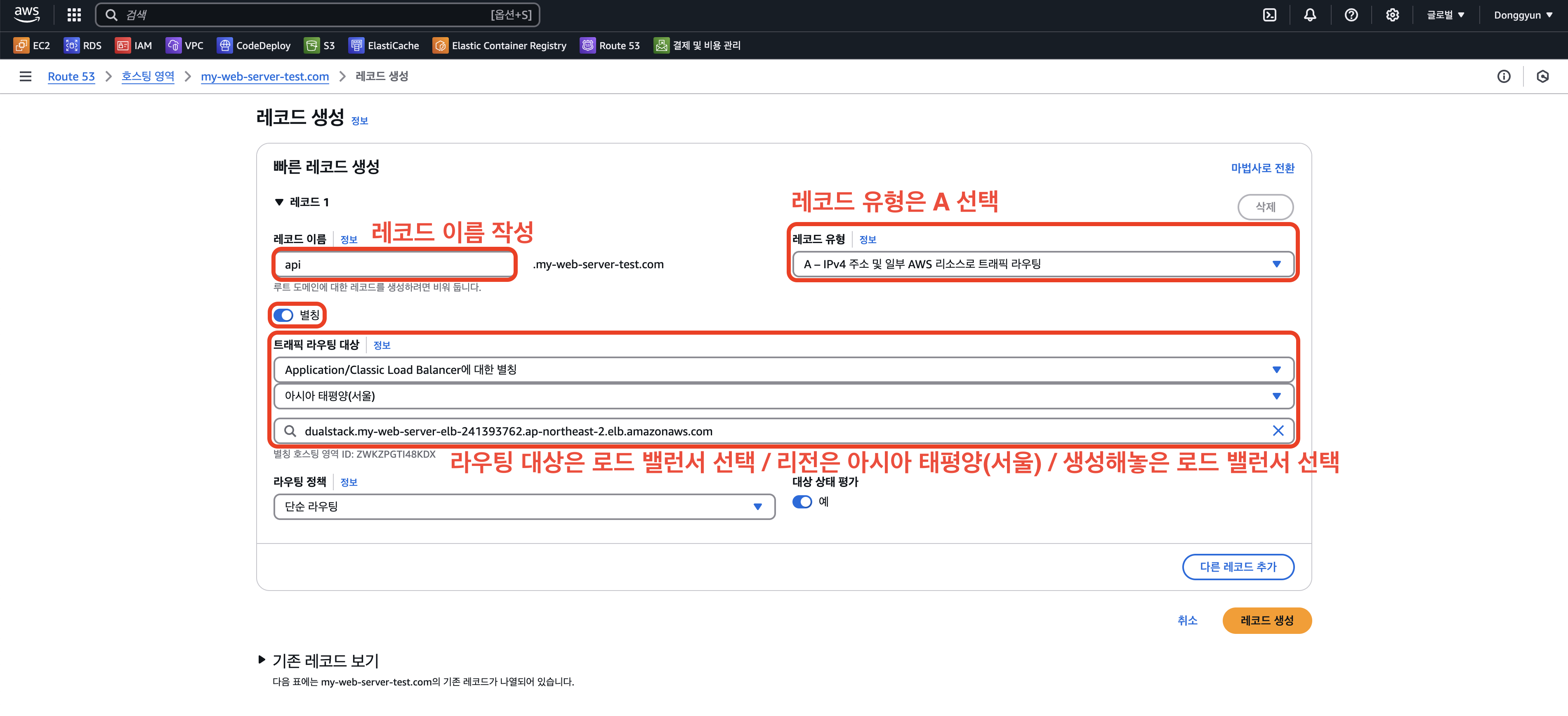Viewport: 1568px width, 716px height.
Task: Open the AWS services grid menu
Action: pyautogui.click(x=74, y=15)
